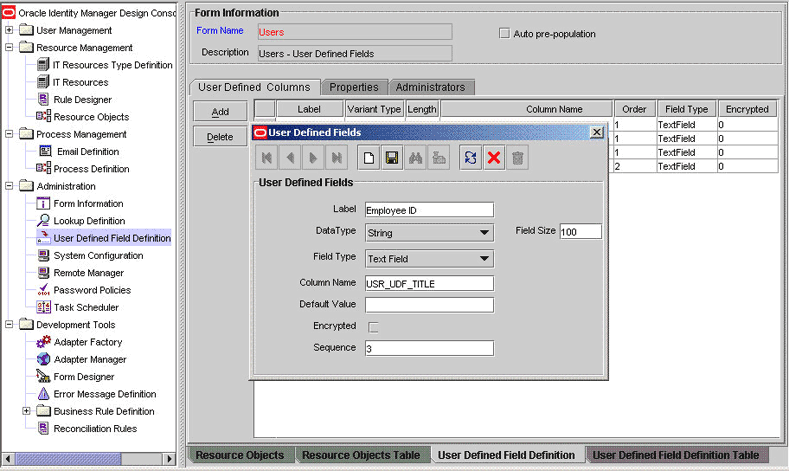
Task: Open User Defined Field Definition Table tab
Action: point(676,455)
